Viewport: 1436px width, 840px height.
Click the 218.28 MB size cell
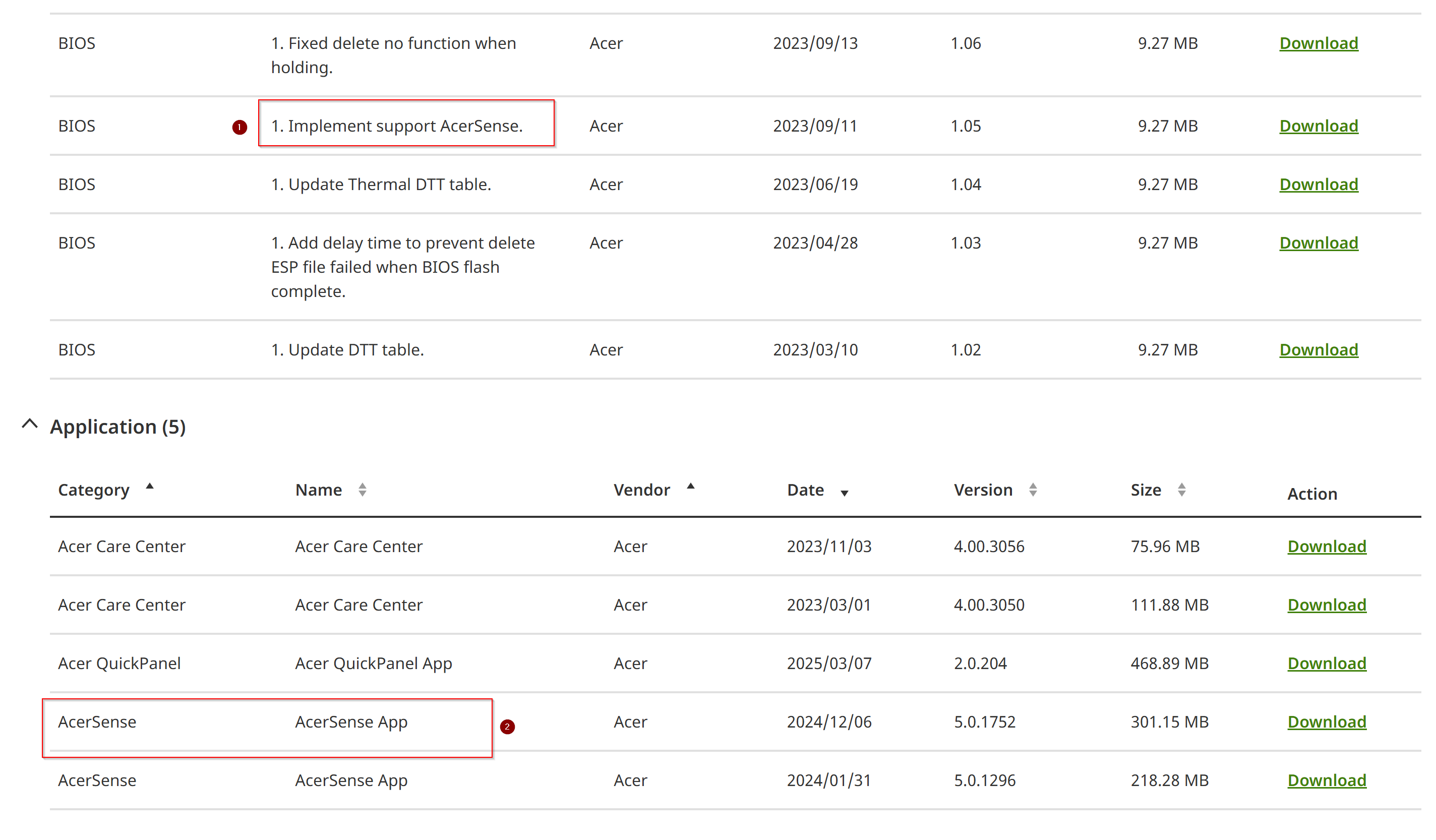1169,781
